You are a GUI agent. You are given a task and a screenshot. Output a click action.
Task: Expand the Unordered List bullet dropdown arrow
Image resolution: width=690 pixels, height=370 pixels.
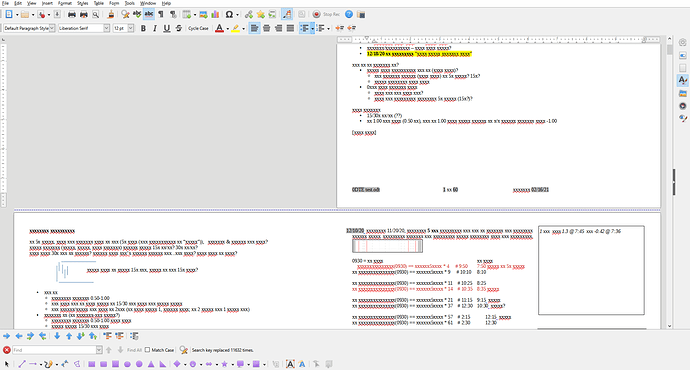(x=312, y=29)
